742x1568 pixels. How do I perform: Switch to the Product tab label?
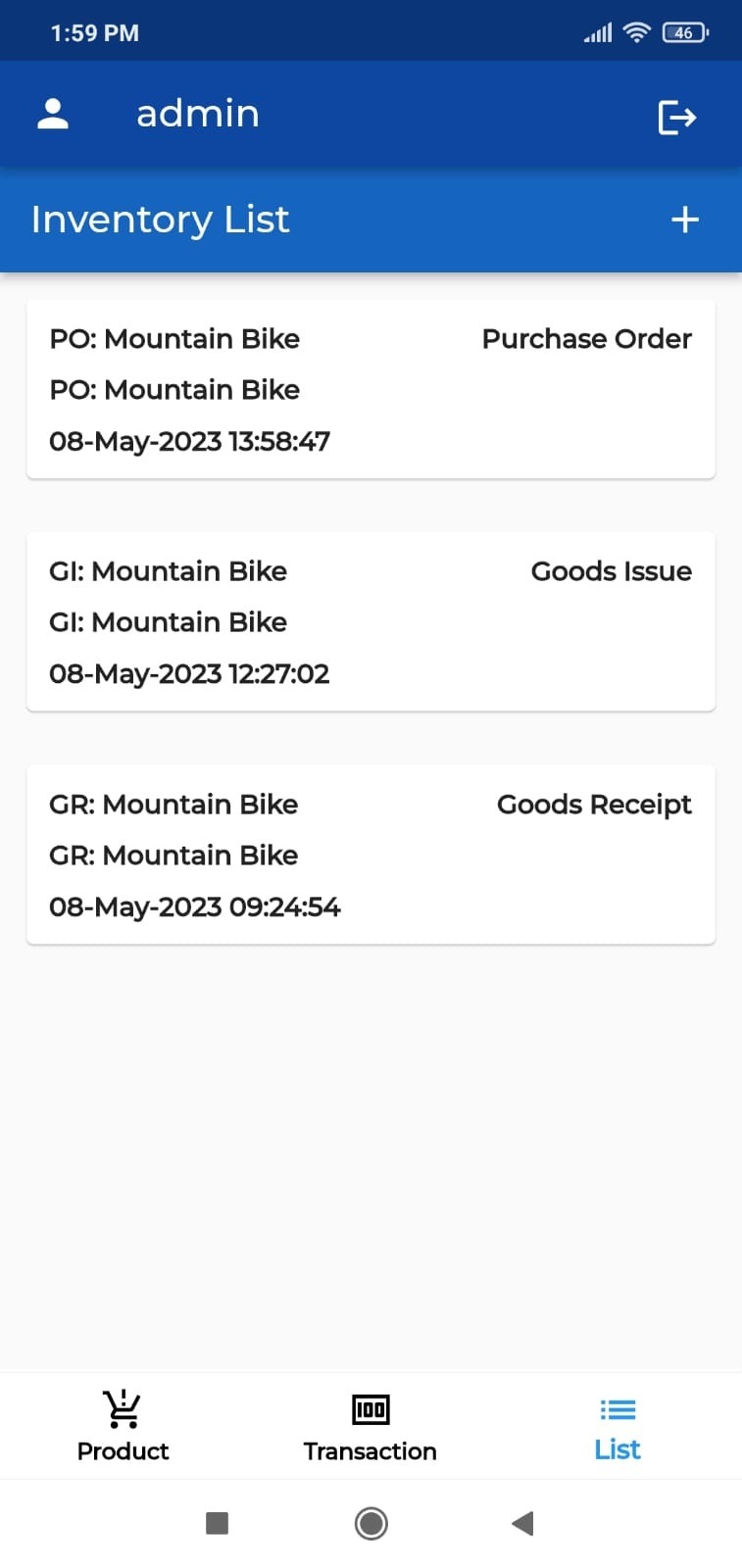point(123,1451)
